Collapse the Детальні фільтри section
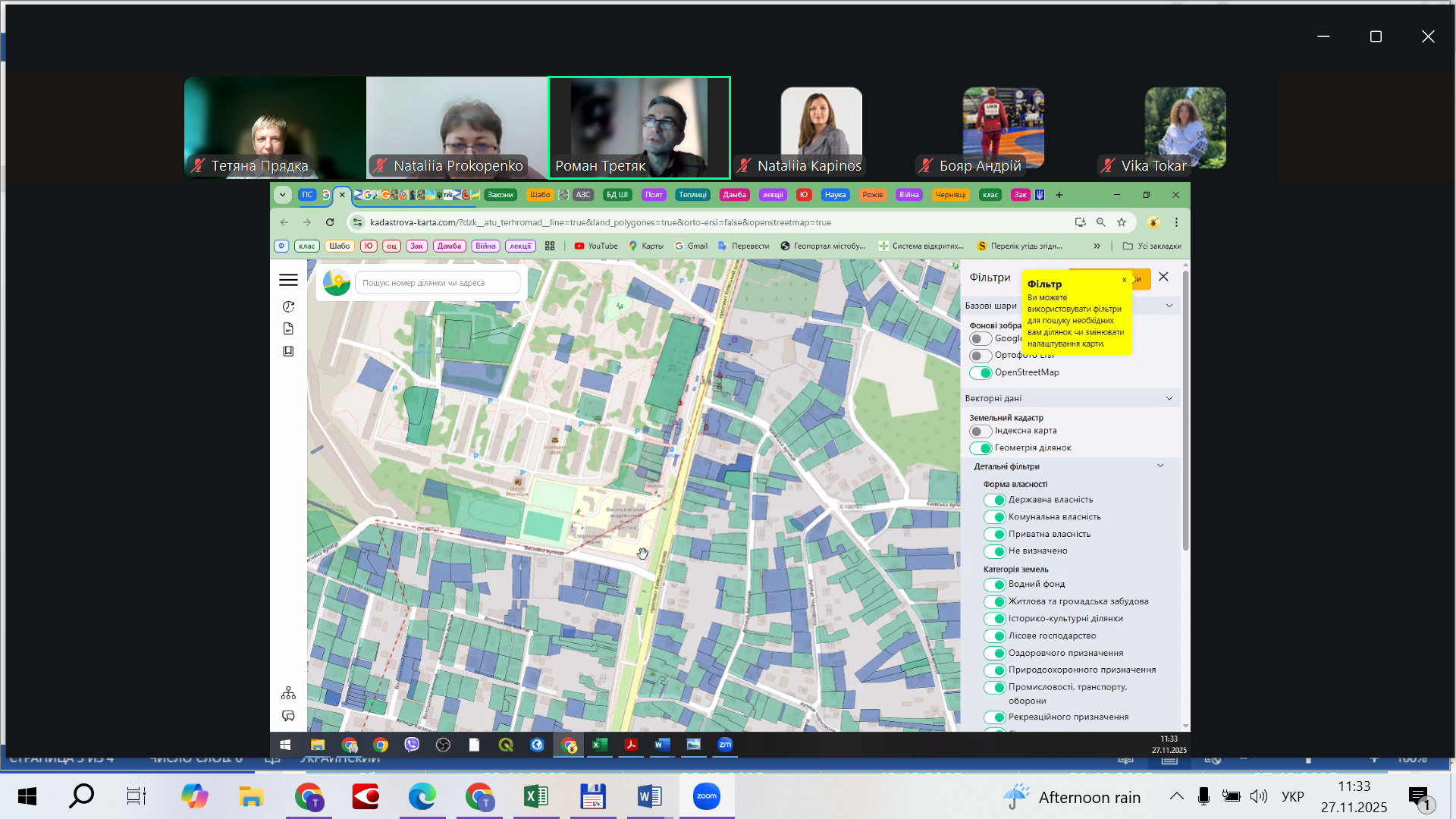This screenshot has width=1456, height=819. click(1159, 466)
